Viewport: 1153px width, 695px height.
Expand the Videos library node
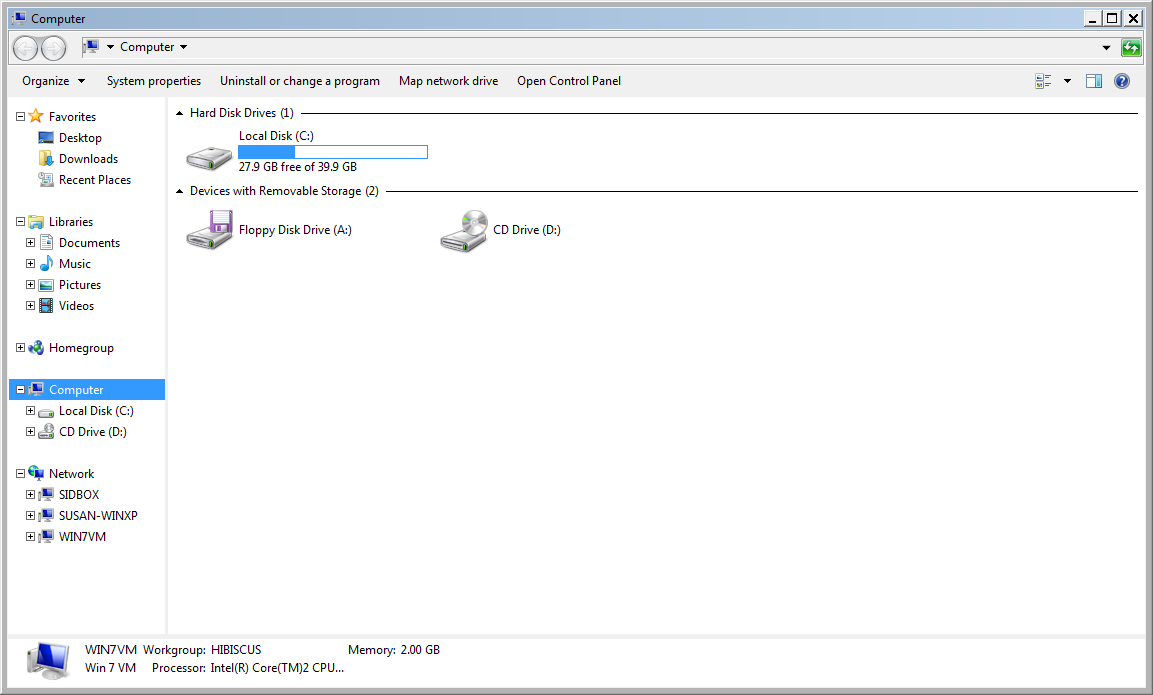[30, 305]
